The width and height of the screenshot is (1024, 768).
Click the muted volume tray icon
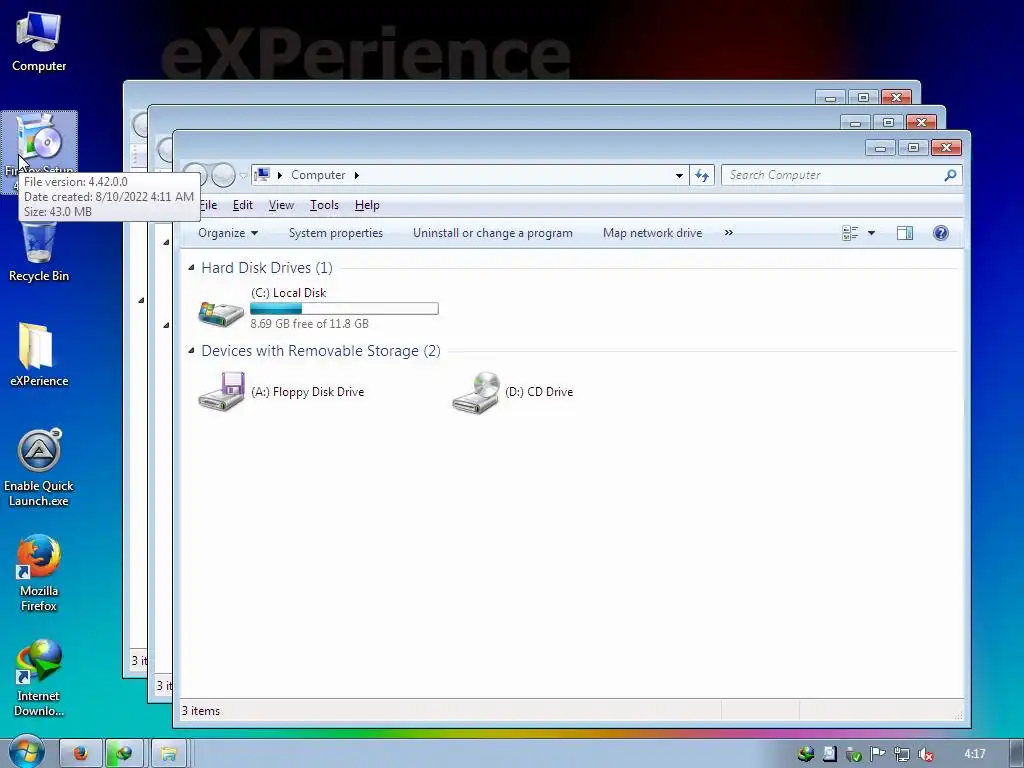click(925, 754)
